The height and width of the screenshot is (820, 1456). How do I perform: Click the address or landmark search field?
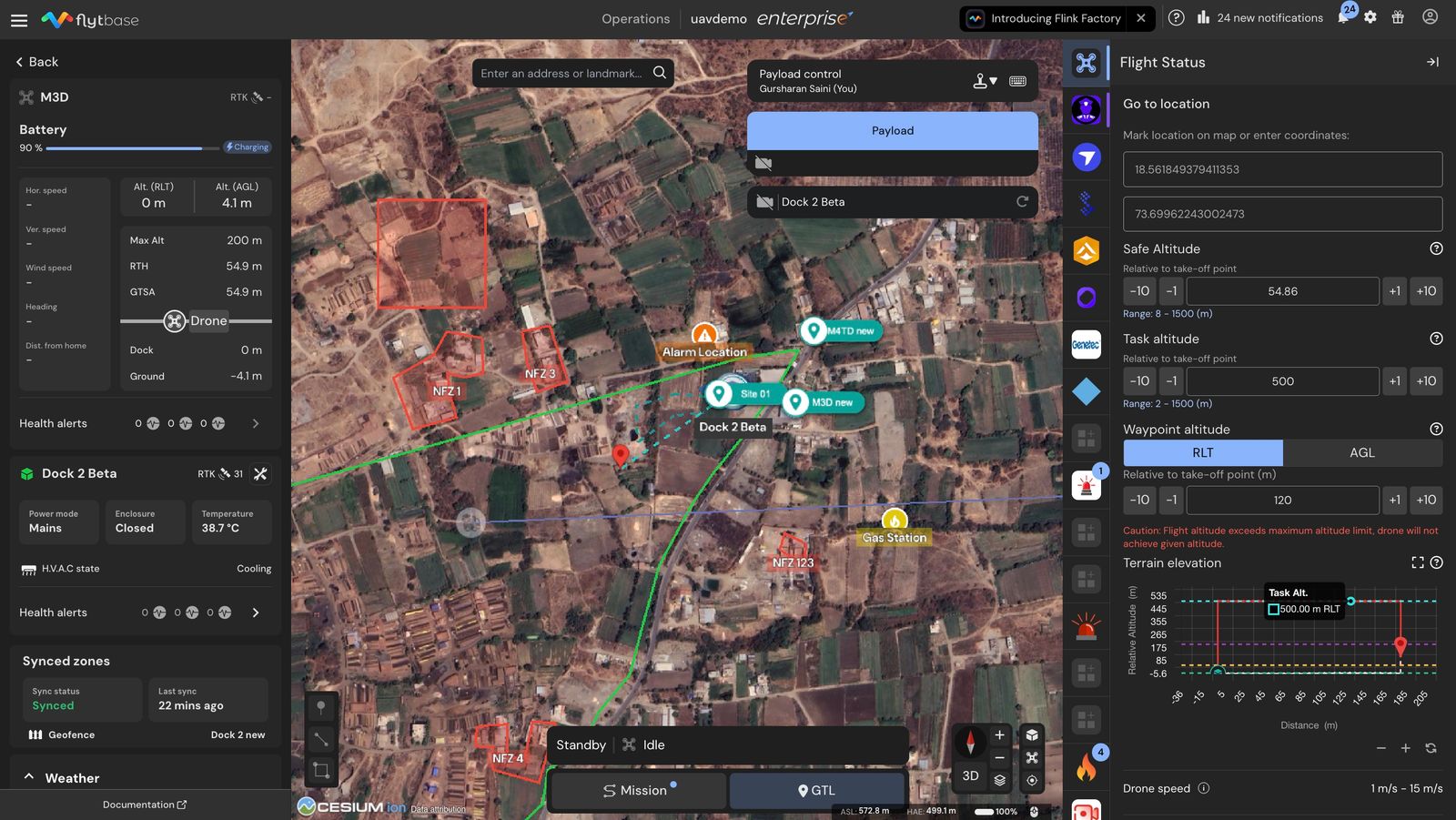click(x=561, y=73)
